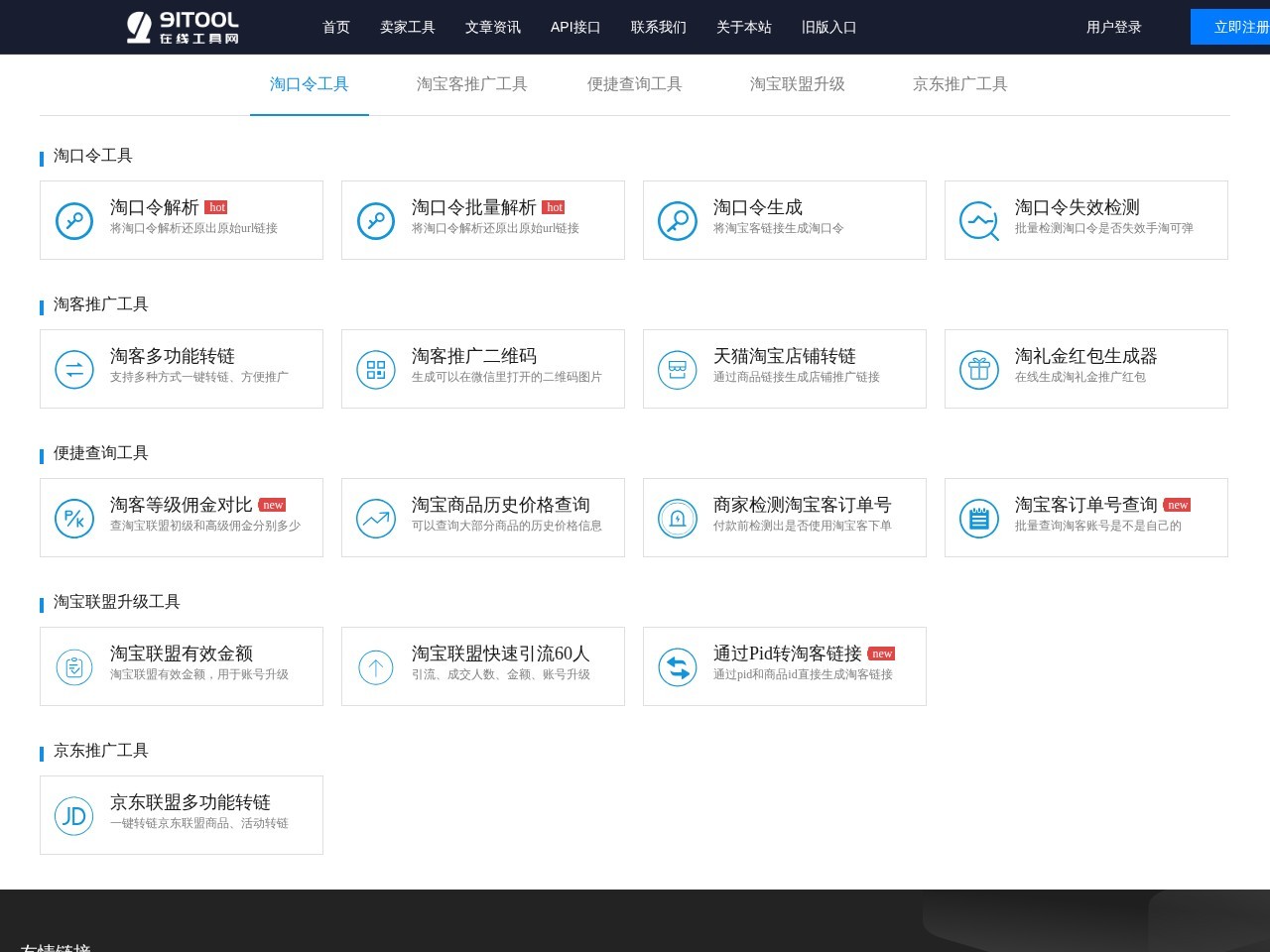Select the 淘客多功能转链 arrows icon
1270x952 pixels.
73,369
